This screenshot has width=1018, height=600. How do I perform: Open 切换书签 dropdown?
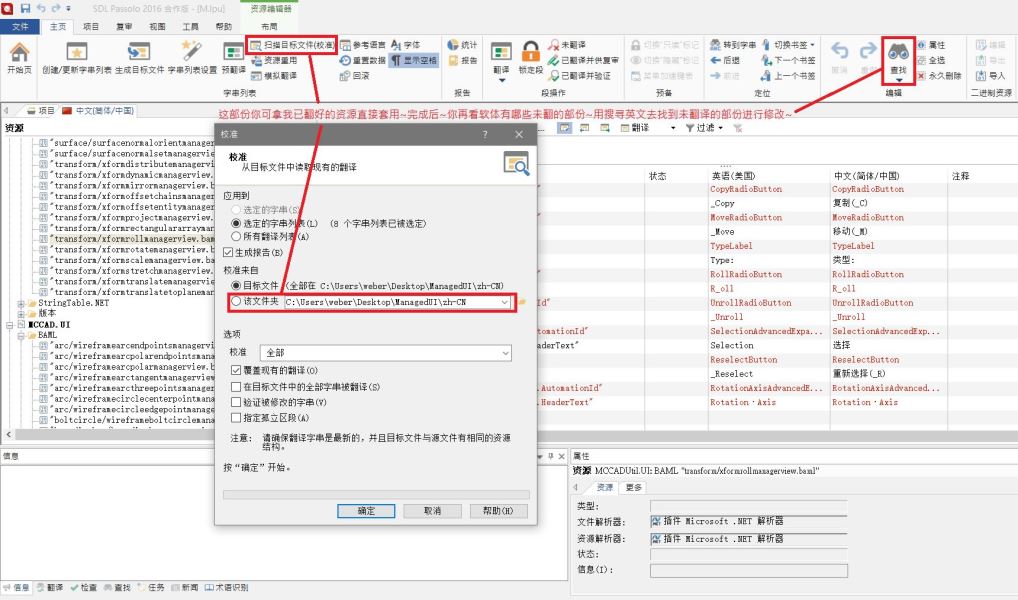tap(788, 45)
